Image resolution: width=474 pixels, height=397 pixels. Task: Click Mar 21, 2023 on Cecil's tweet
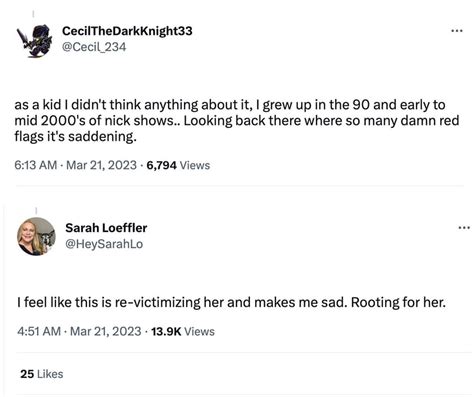[x=102, y=165]
